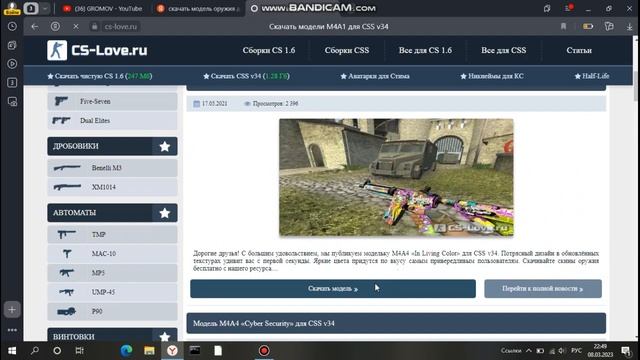Switch to the GROMOV - YouTube tab
The width and height of the screenshot is (640, 360).
[x=102, y=8]
